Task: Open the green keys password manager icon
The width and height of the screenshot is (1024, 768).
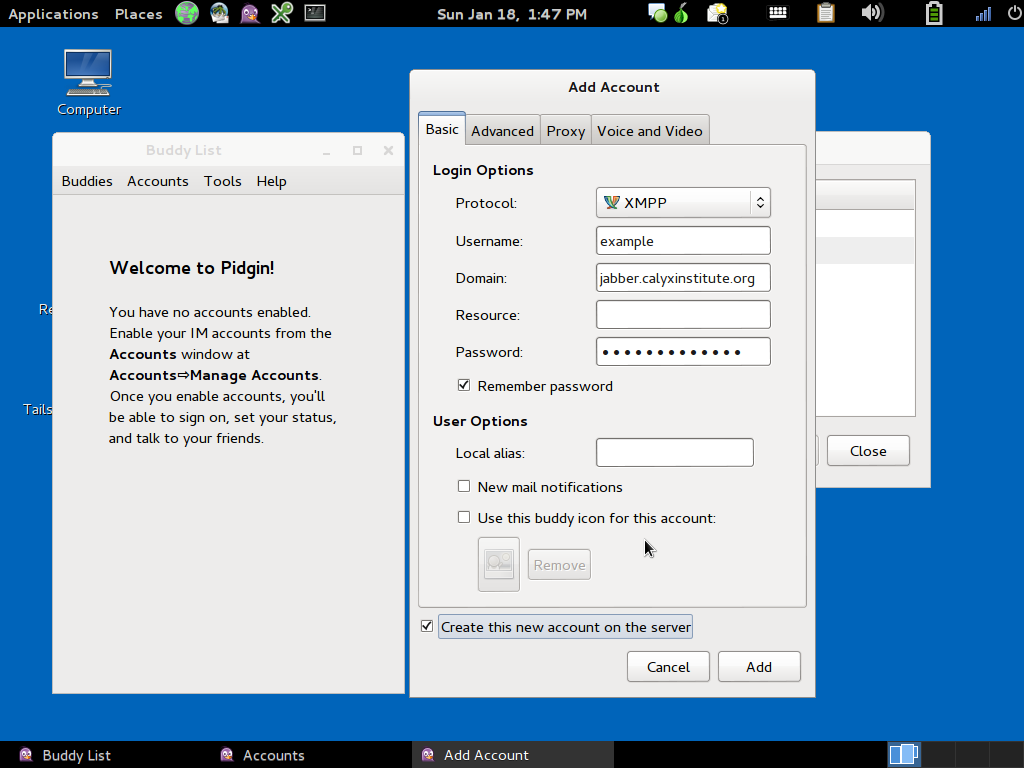Action: click(x=282, y=14)
